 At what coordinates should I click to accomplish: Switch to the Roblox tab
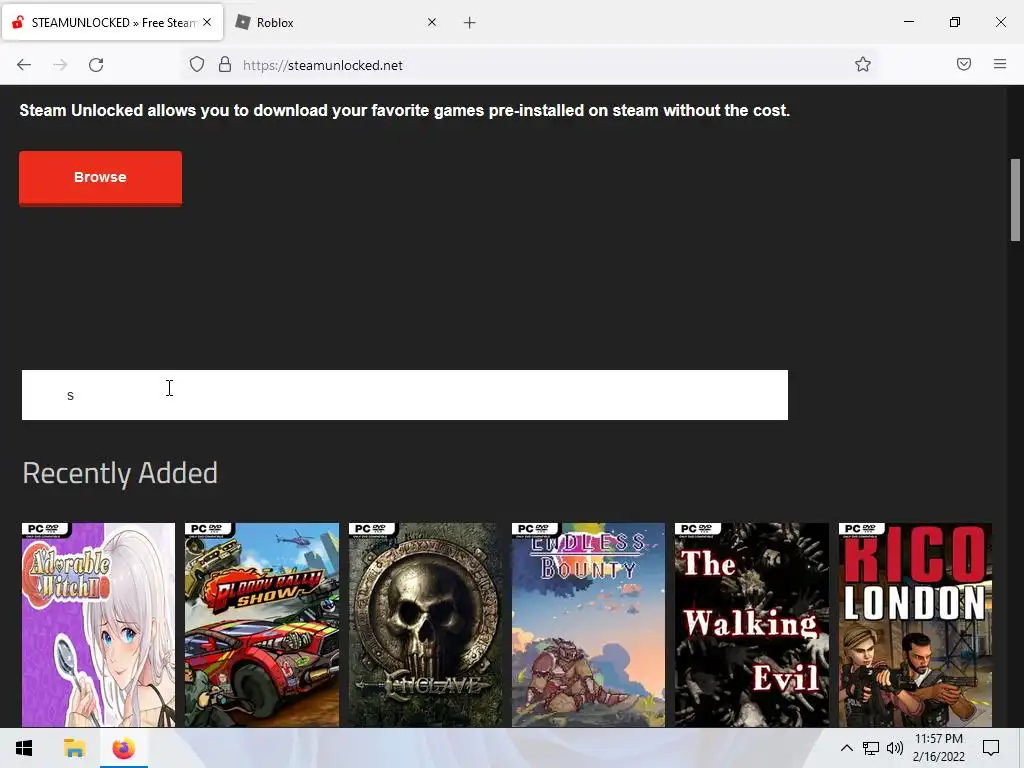[x=337, y=22]
